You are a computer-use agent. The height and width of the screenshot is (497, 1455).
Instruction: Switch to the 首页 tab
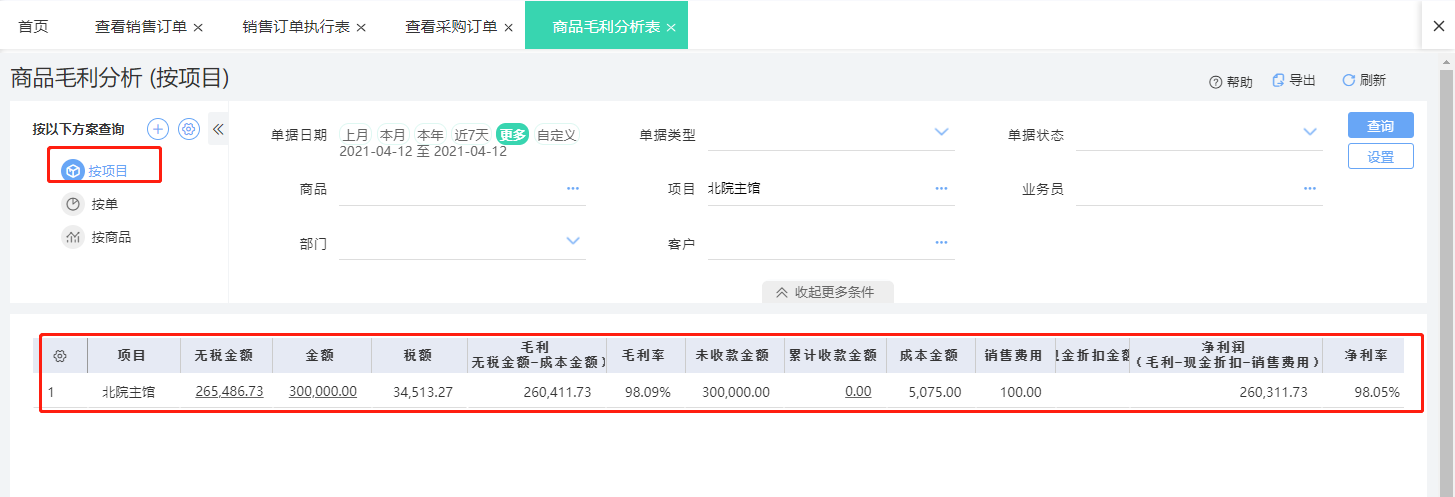[33, 27]
